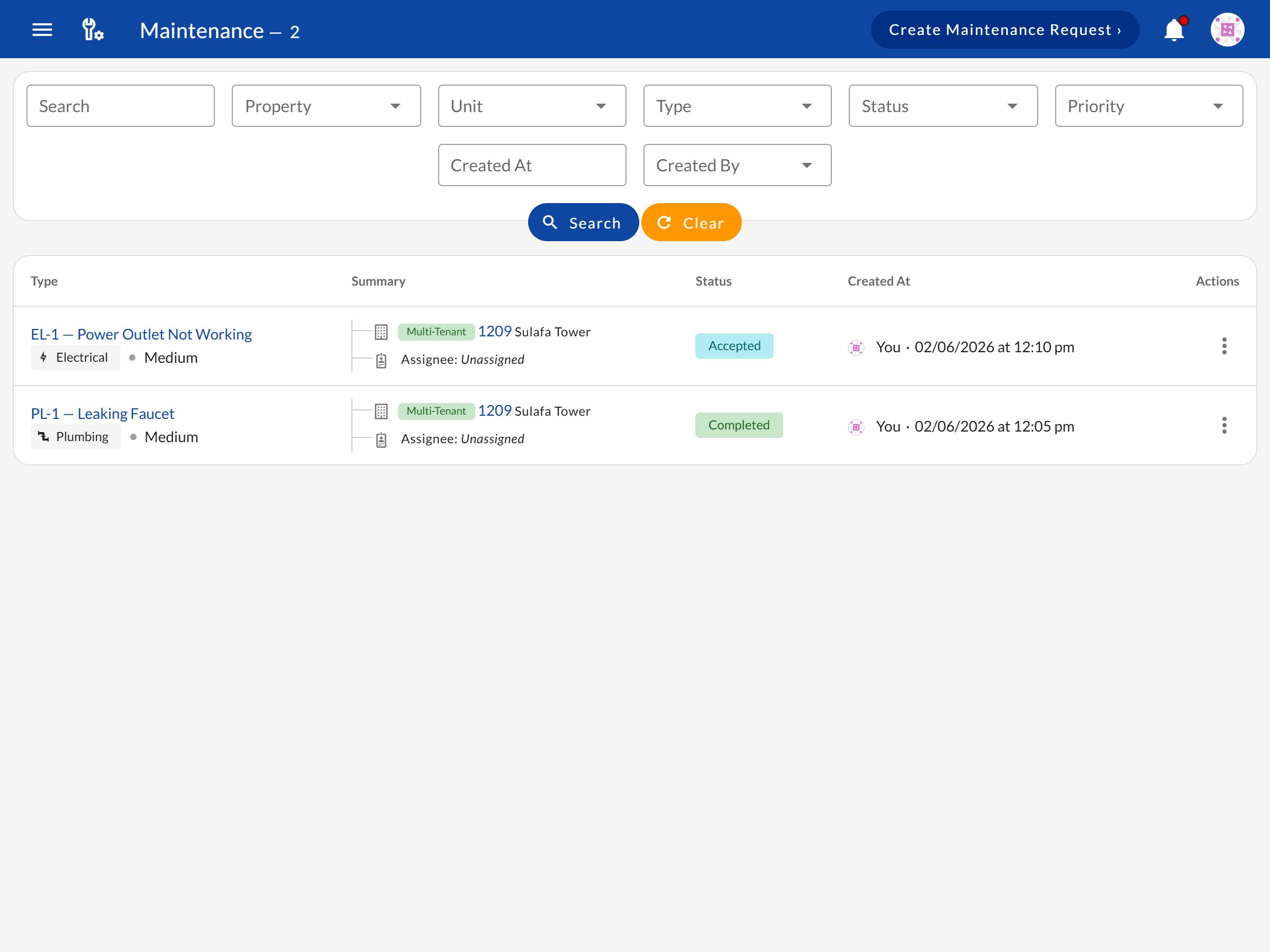Click the Type column header
This screenshot has width=1270, height=952.
(44, 281)
